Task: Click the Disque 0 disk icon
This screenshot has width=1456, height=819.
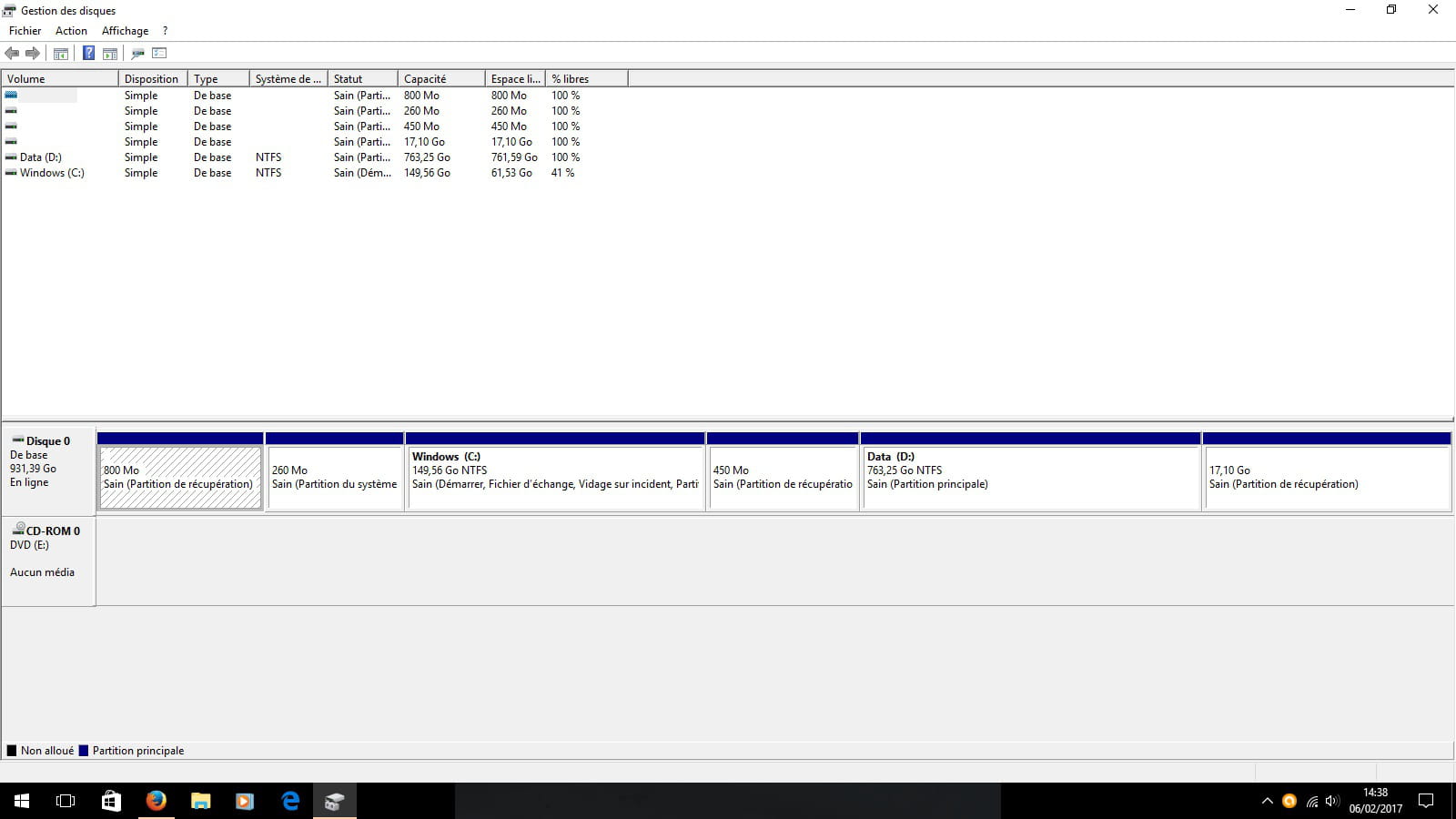Action: click(18, 440)
